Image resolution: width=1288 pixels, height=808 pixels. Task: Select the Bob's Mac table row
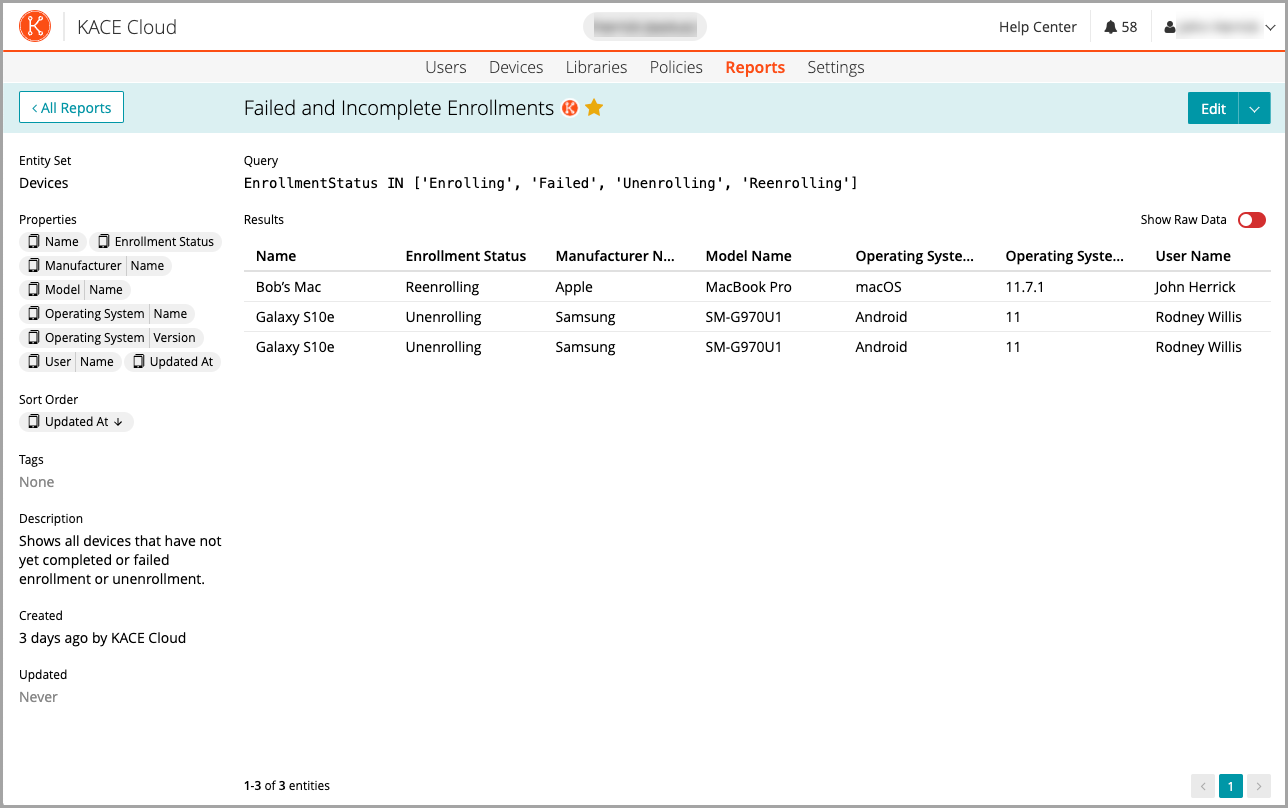coord(288,287)
